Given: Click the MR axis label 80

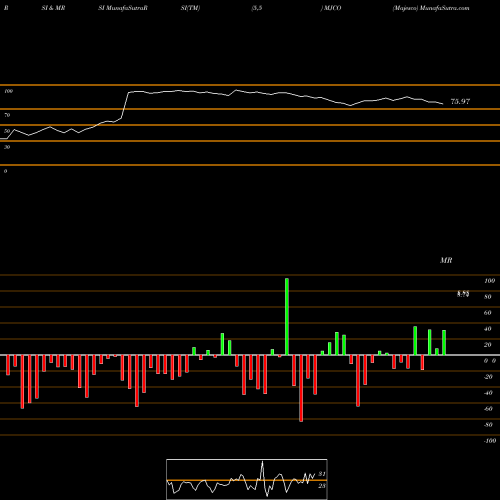Looking at the screenshot, I should click(488, 297).
